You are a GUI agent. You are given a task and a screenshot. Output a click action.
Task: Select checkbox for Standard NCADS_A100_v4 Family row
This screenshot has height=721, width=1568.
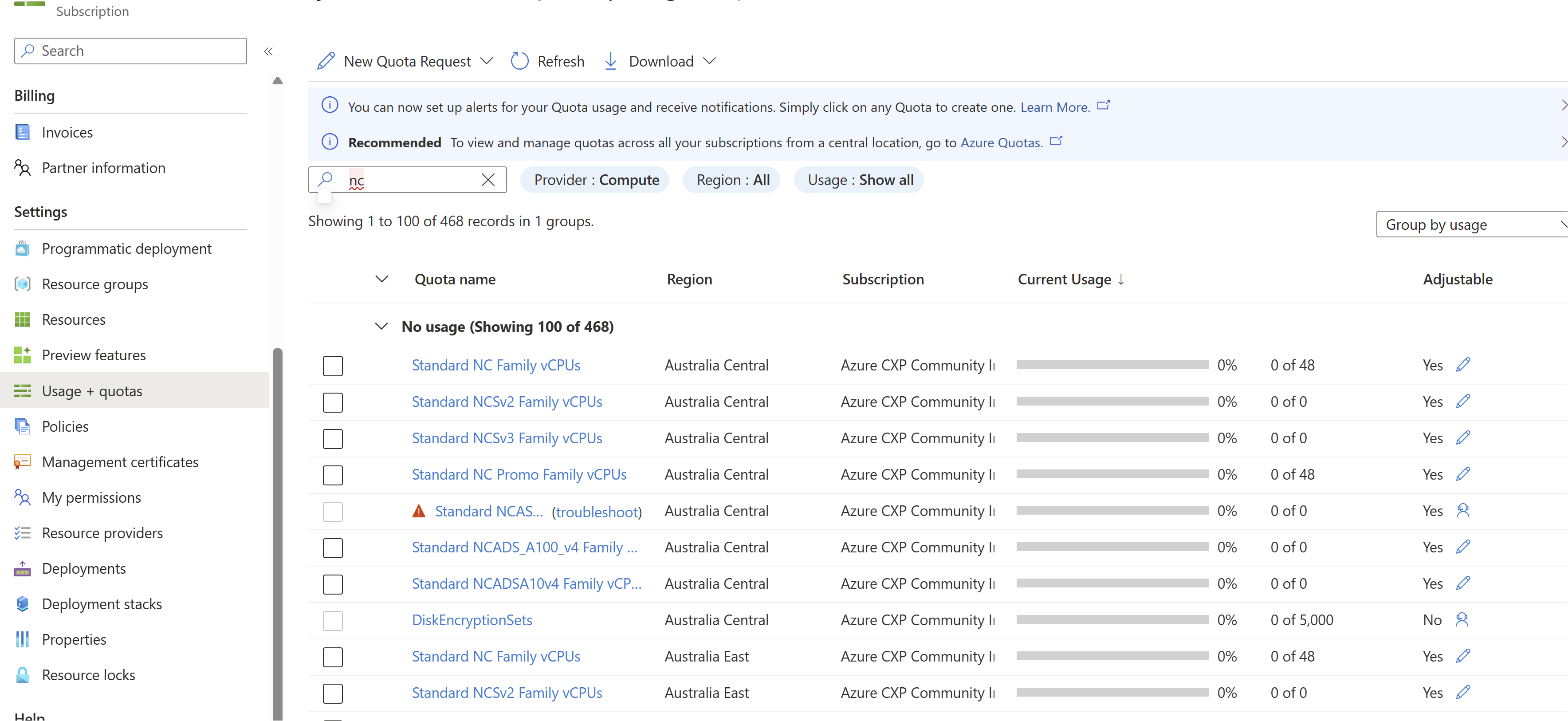pos(333,548)
